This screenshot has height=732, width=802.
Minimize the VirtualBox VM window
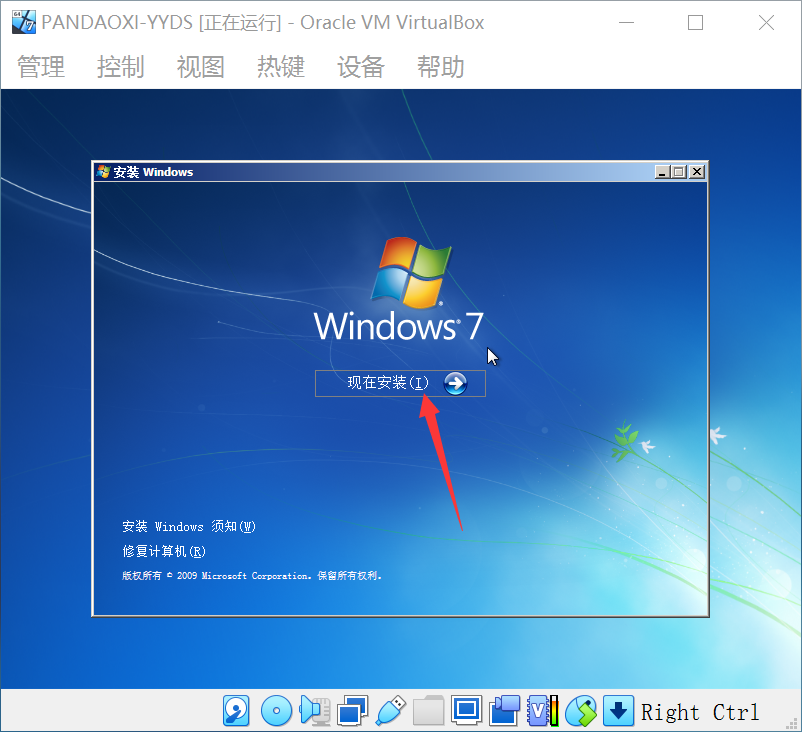626,23
